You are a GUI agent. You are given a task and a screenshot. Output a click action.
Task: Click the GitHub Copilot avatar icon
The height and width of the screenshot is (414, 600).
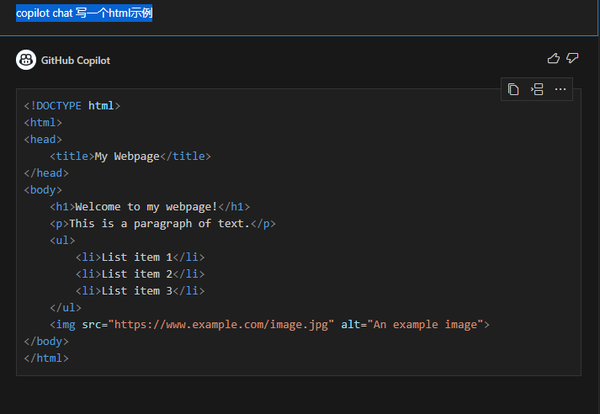(x=26, y=60)
